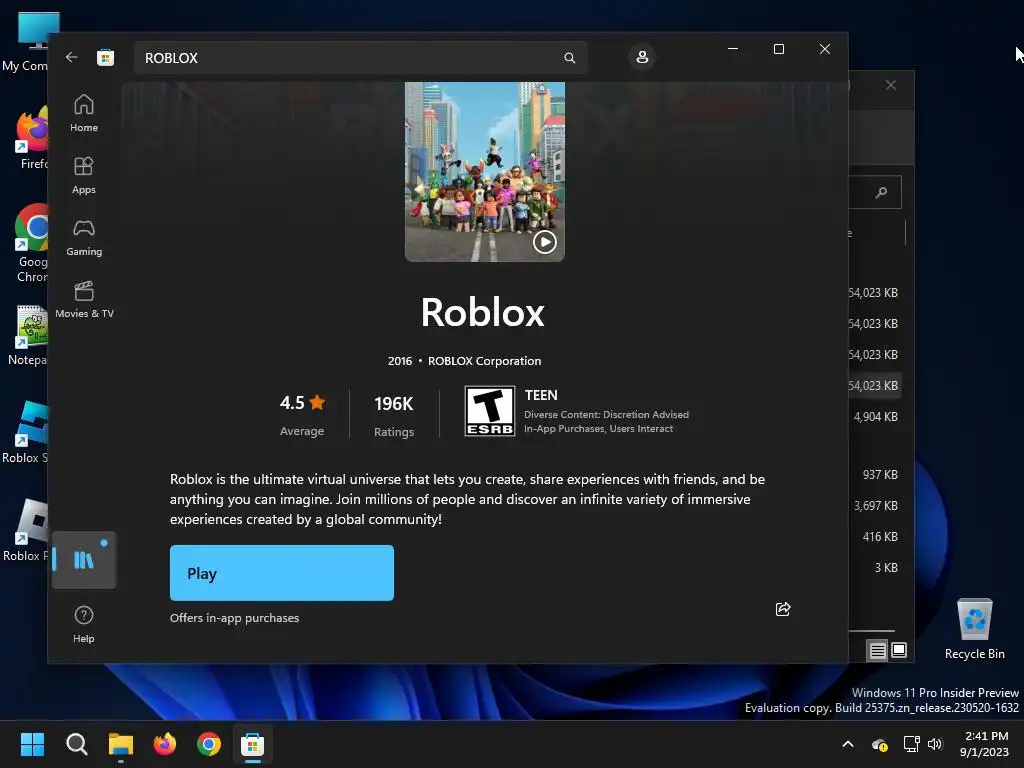Click the 196K Ratings count
The height and width of the screenshot is (768, 1024).
[394, 415]
